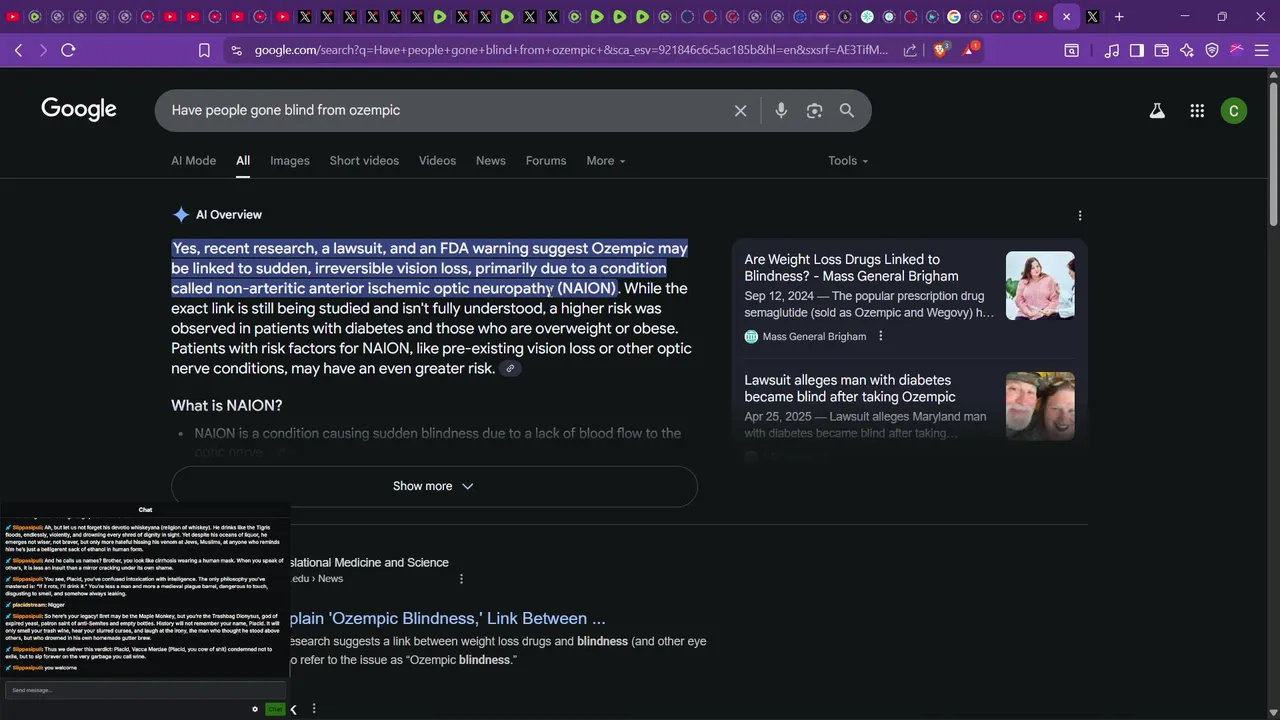This screenshot has width=1280, height=720.
Task: Collapse chat panel with left arrow
Action: [x=293, y=709]
